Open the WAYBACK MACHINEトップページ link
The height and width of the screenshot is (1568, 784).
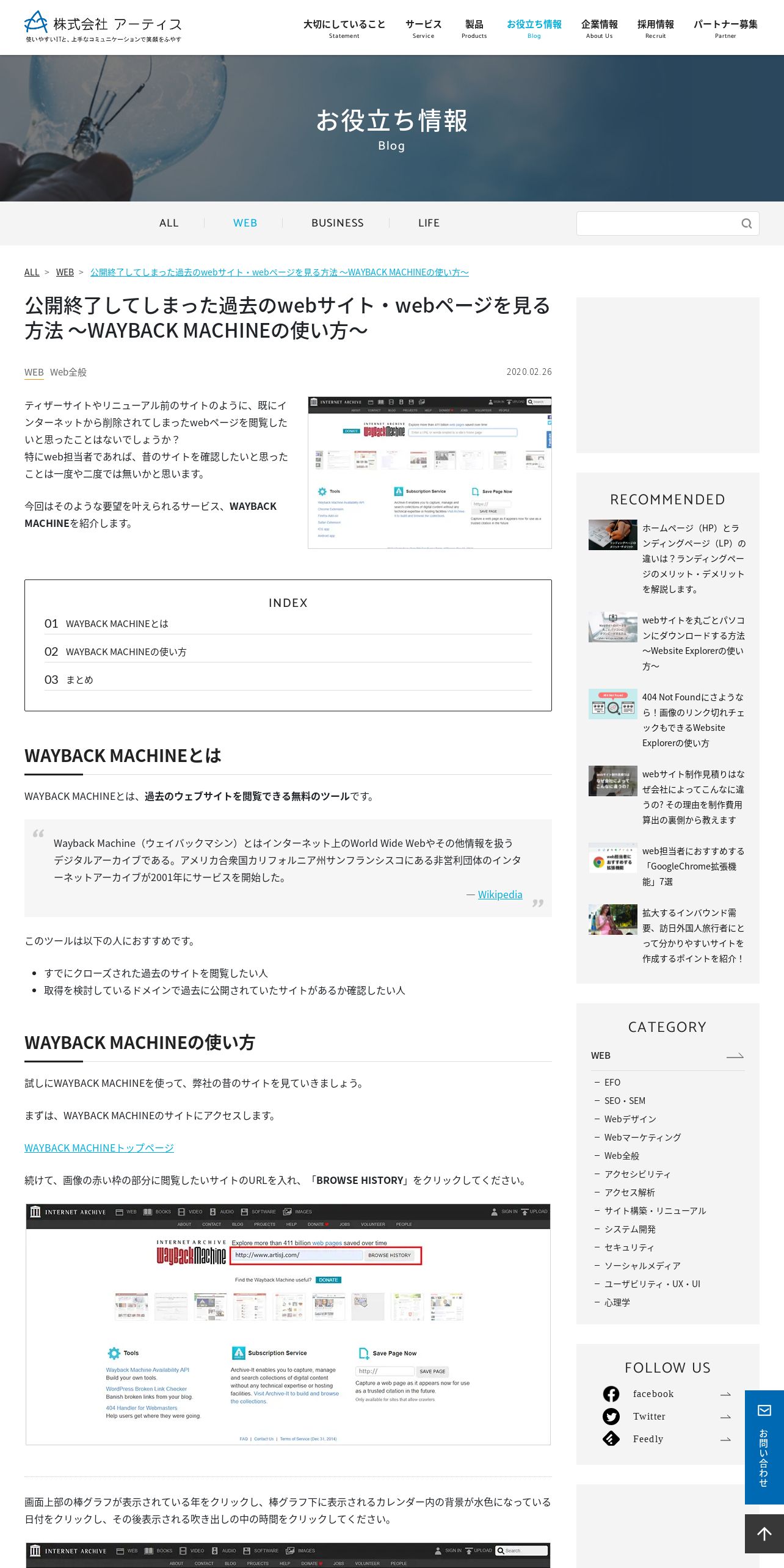coord(99,1148)
